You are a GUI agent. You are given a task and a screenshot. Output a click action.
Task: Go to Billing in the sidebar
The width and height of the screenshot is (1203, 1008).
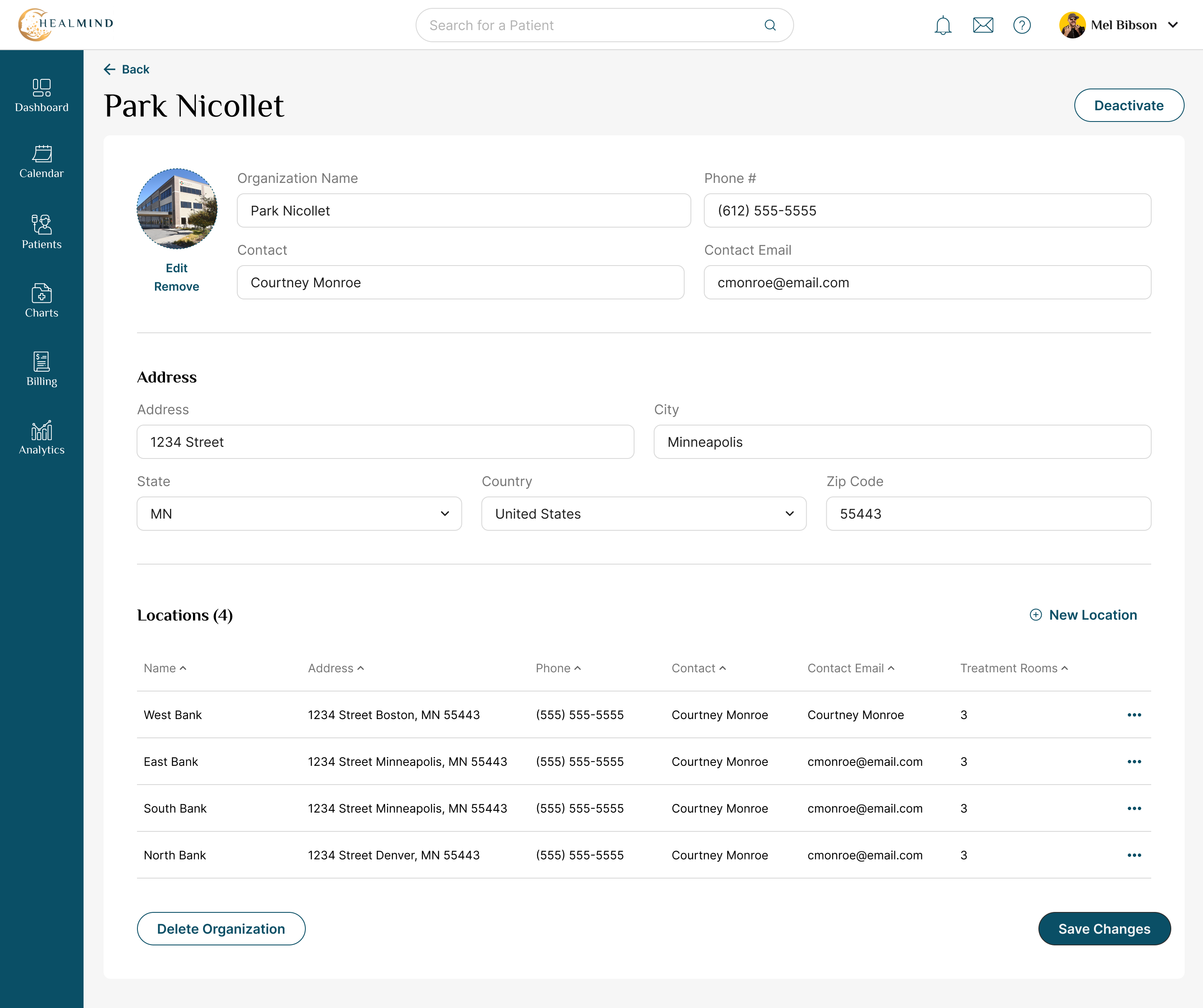42,370
